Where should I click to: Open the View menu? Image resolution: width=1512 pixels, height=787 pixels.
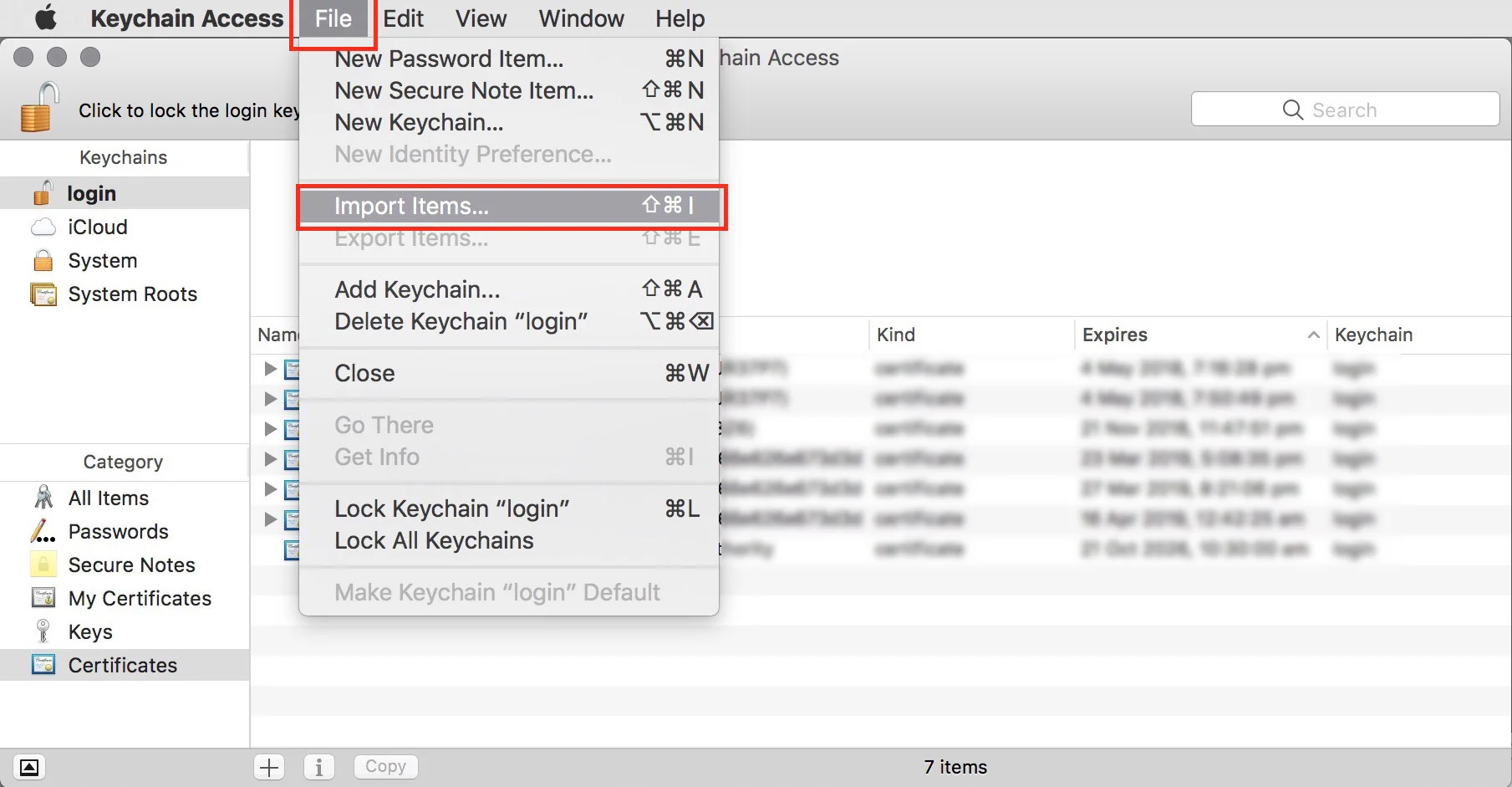(x=481, y=18)
